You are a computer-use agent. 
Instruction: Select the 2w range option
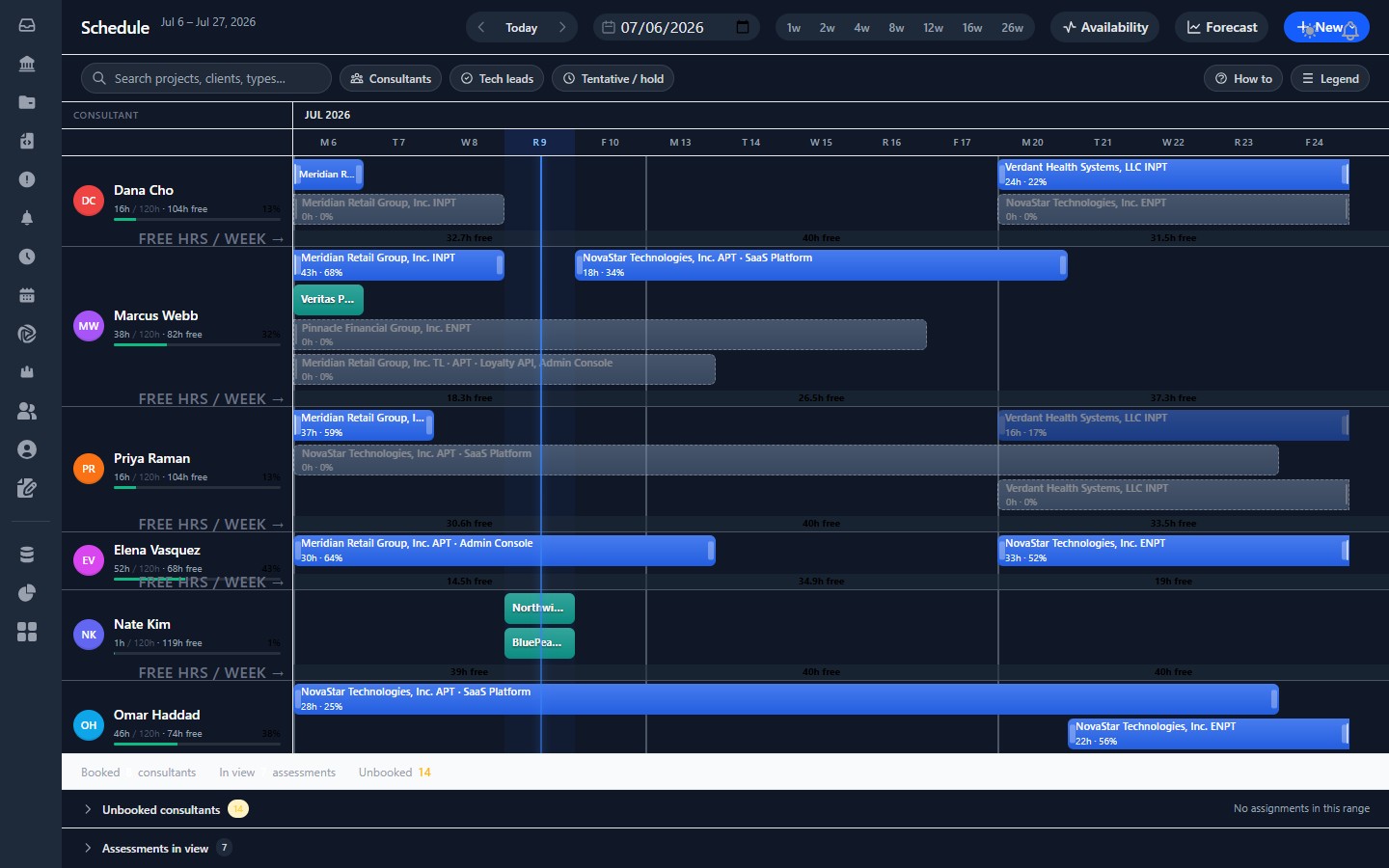pos(828,27)
